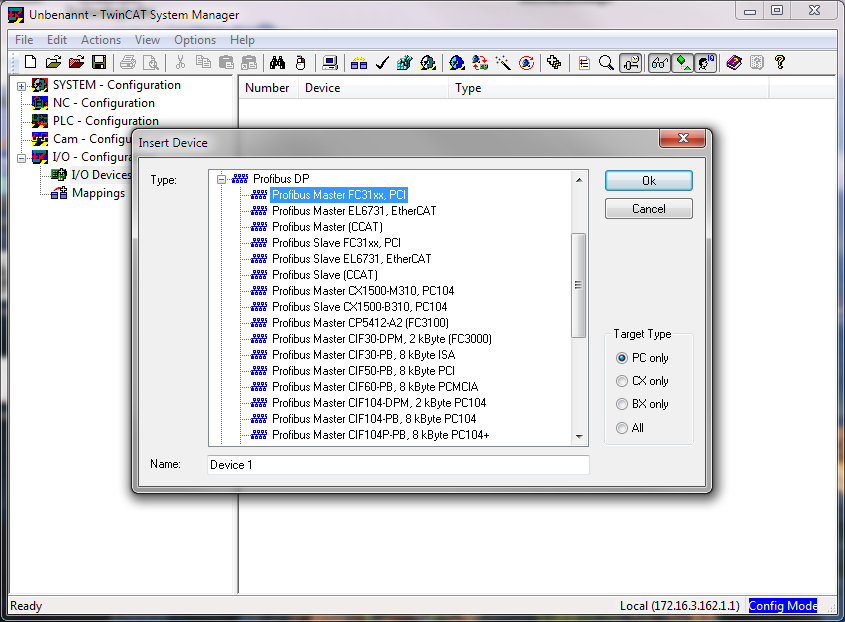The height and width of the screenshot is (622, 845).
Task: Click the yellow question mark help icon
Action: click(779, 63)
